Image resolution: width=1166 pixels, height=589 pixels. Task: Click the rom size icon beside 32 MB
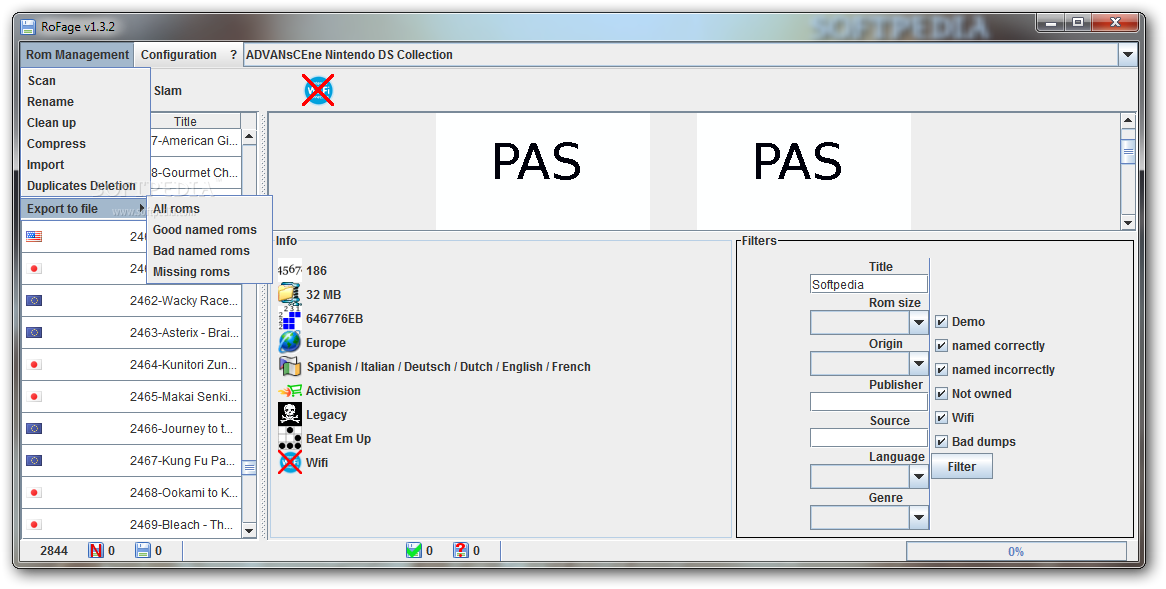tap(289, 294)
